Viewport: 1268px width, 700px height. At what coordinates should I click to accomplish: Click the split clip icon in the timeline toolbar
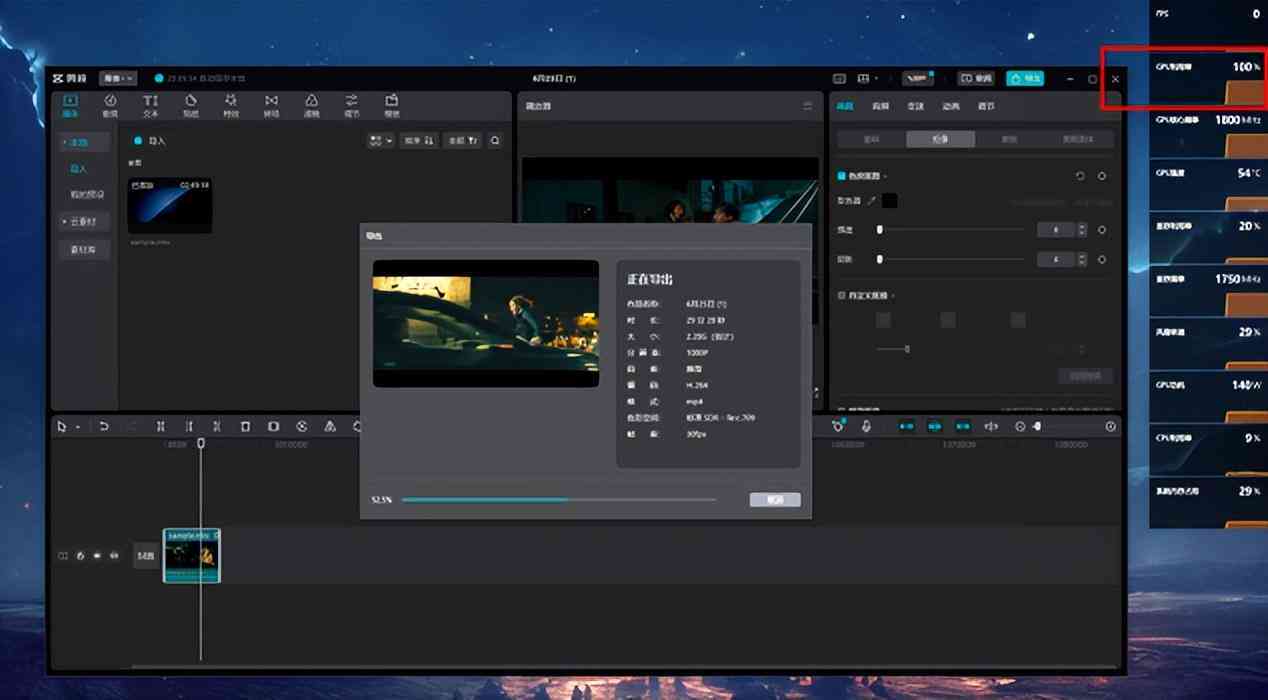click(x=160, y=426)
